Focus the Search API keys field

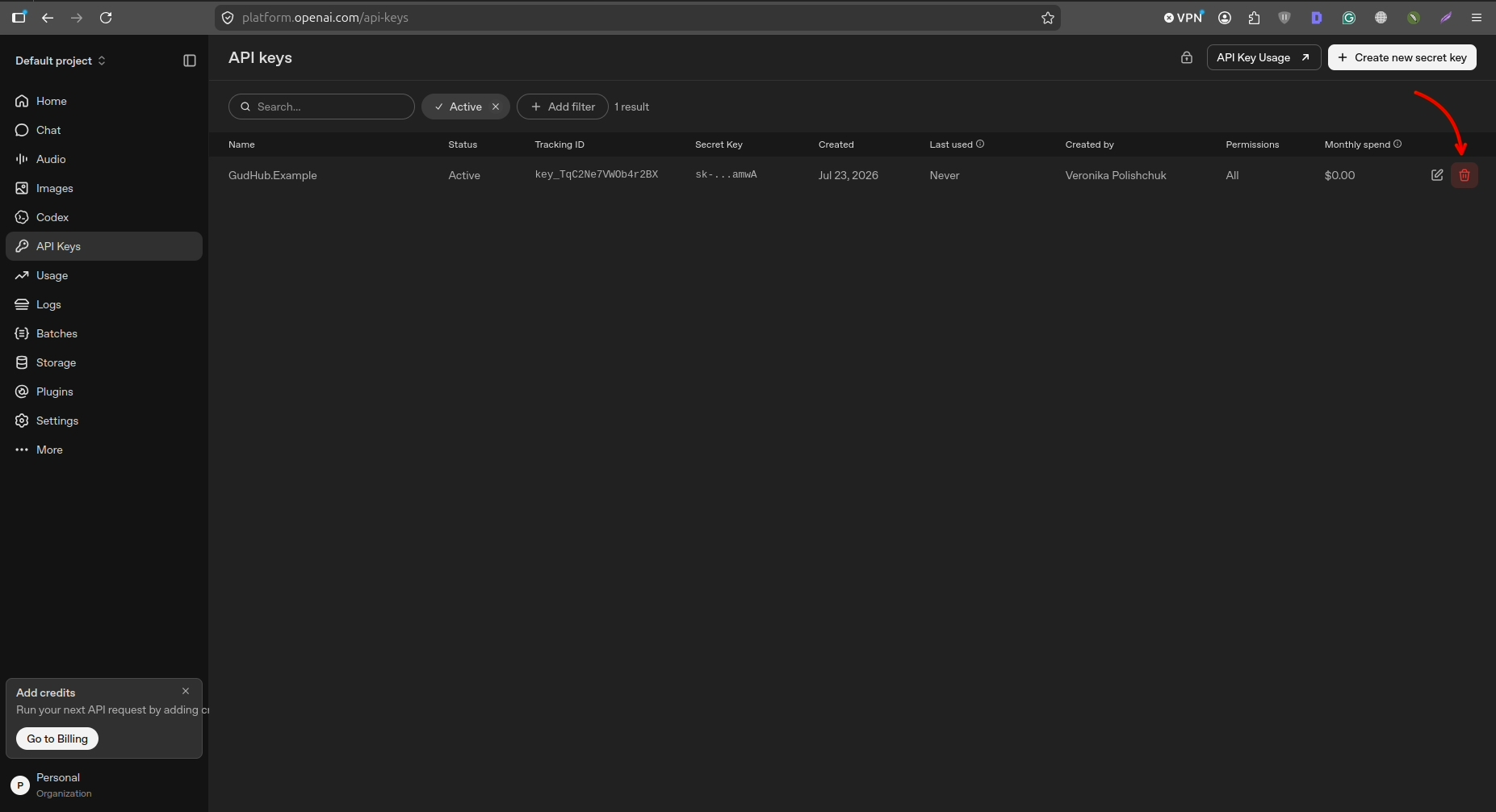321,107
